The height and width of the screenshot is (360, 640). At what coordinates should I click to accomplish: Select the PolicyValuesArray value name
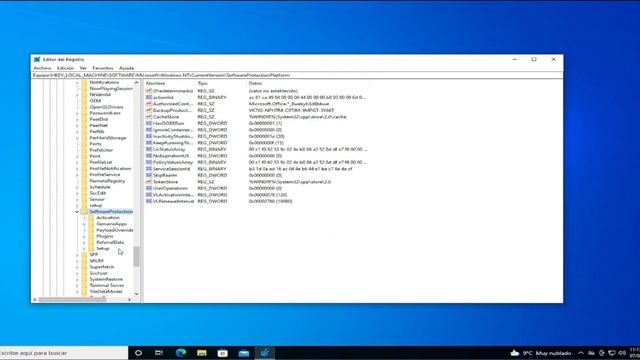[x=173, y=162]
